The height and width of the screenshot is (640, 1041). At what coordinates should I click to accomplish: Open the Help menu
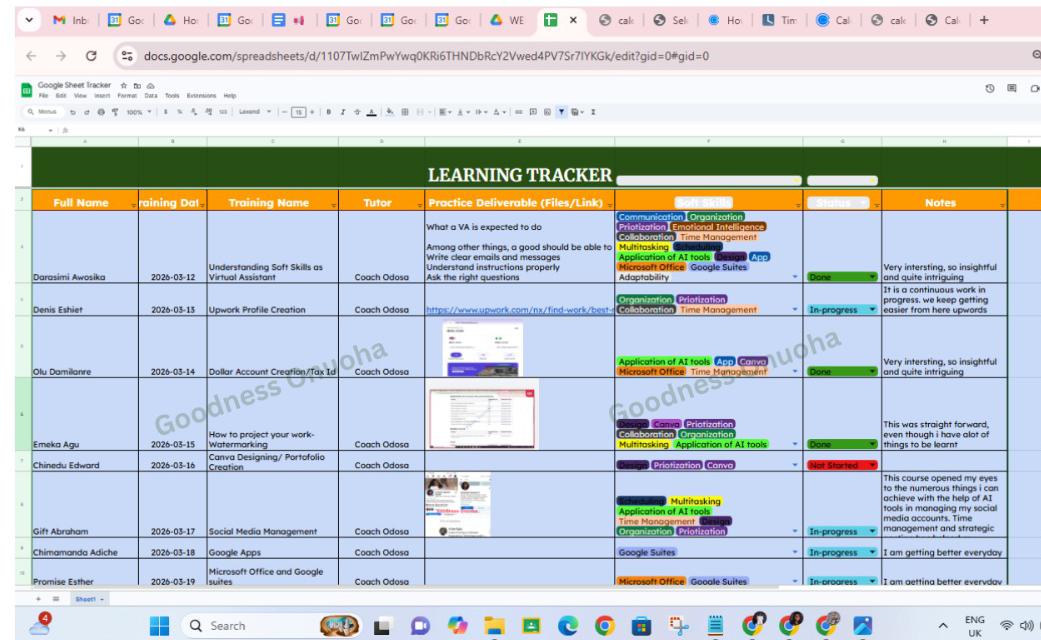point(230,96)
